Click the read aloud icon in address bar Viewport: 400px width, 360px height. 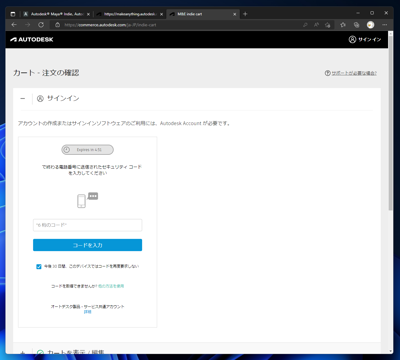coord(316,25)
